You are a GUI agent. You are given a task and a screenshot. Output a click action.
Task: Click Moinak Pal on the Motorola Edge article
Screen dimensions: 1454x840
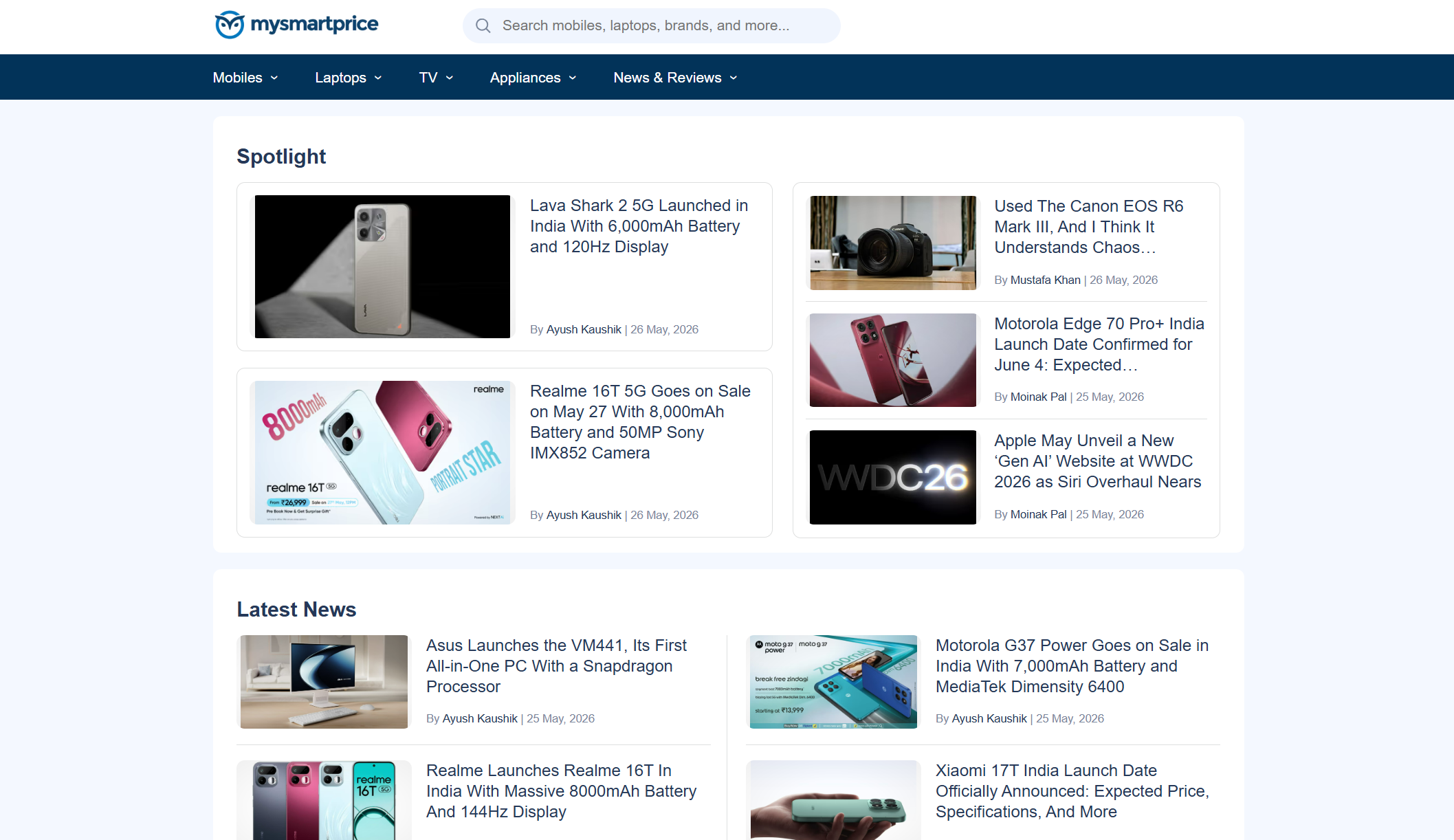point(1038,397)
